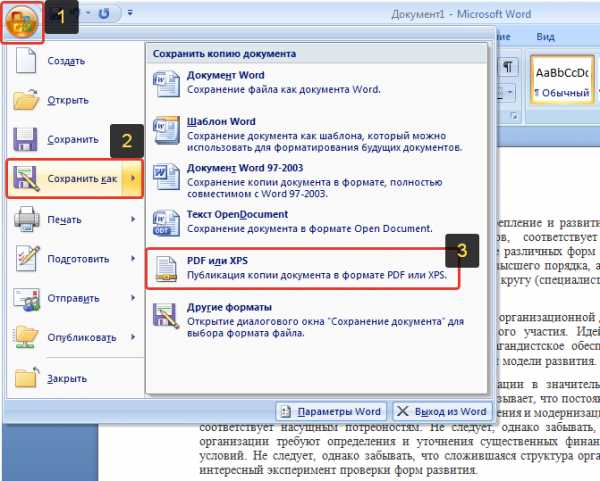Open Параметры Word button
Image resolution: width=600 pixels, height=481 pixels.
coord(331,411)
